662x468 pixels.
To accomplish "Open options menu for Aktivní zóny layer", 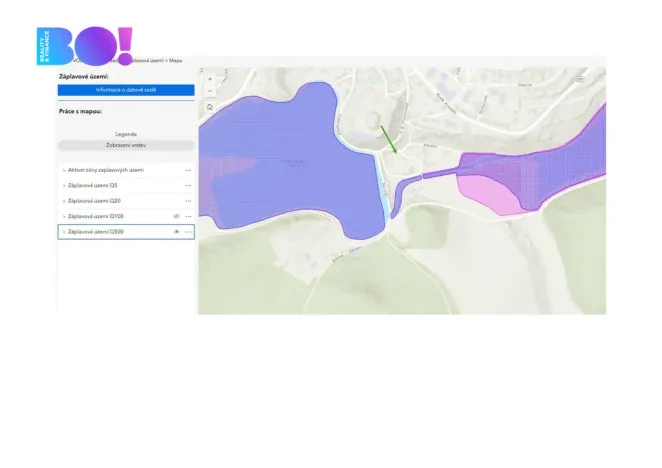I will tap(188, 170).
